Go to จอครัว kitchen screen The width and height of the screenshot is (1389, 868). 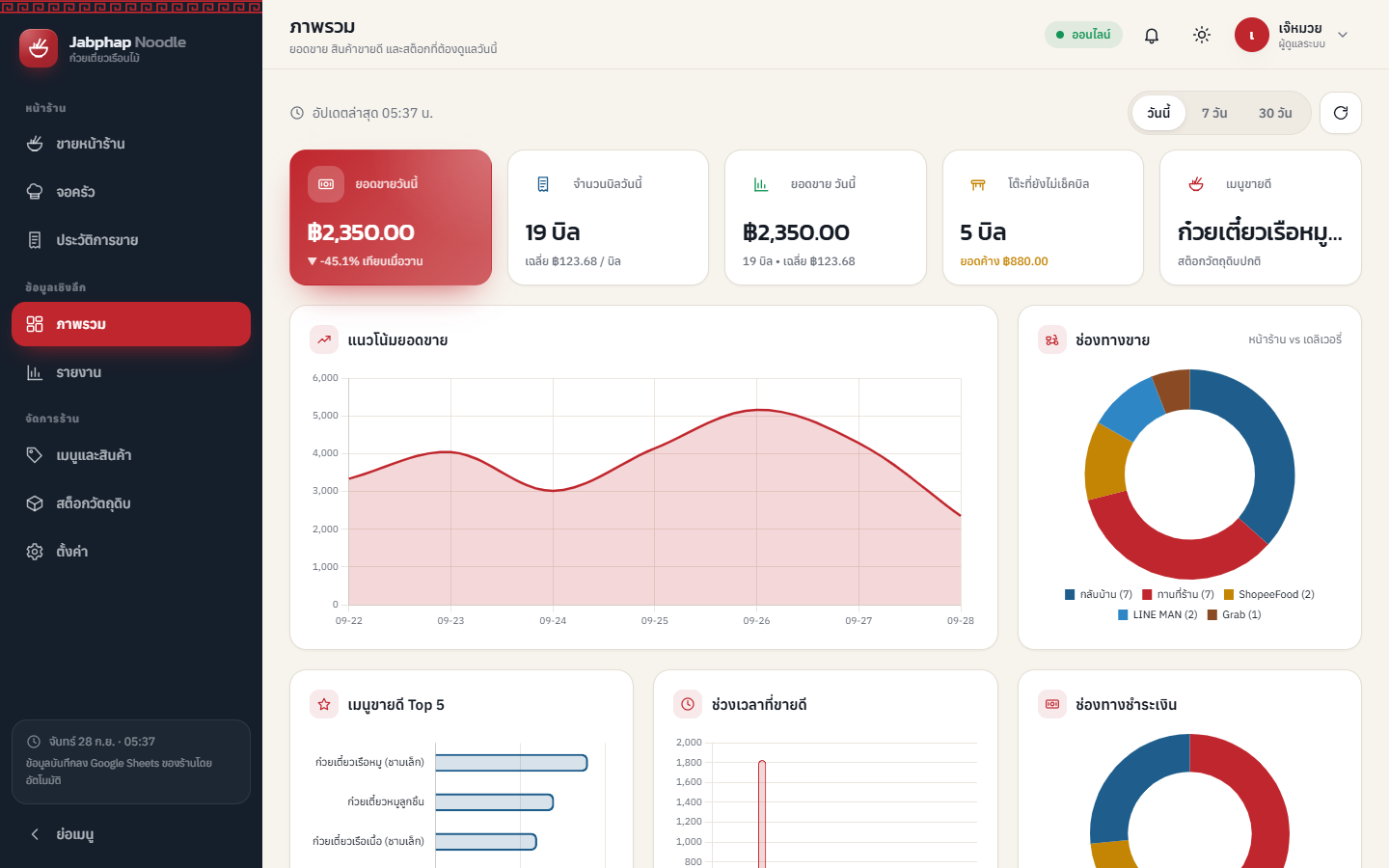coord(131,192)
